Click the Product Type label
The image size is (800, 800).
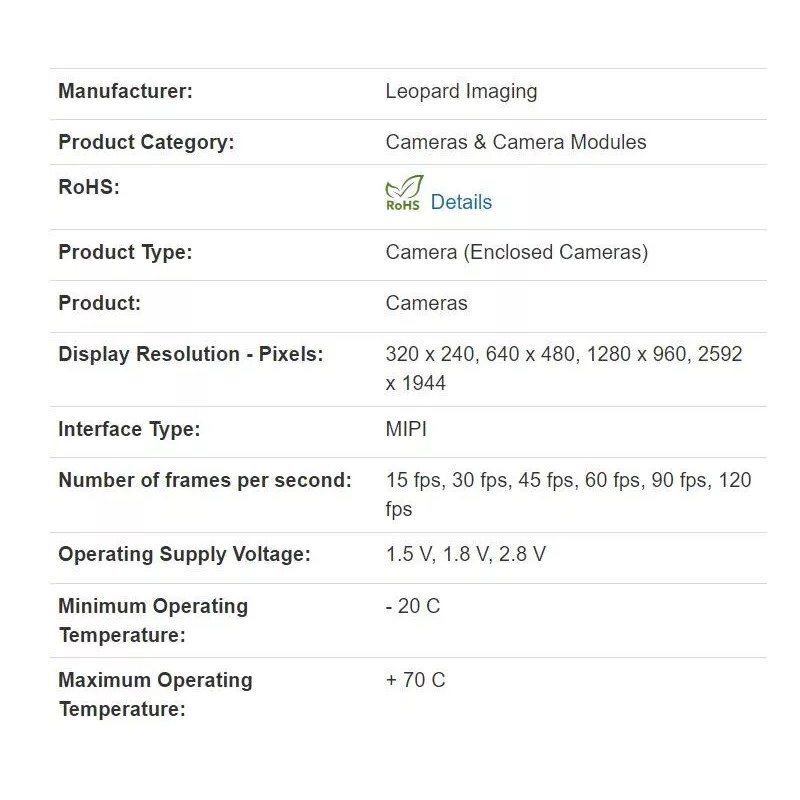pyautogui.click(x=125, y=252)
